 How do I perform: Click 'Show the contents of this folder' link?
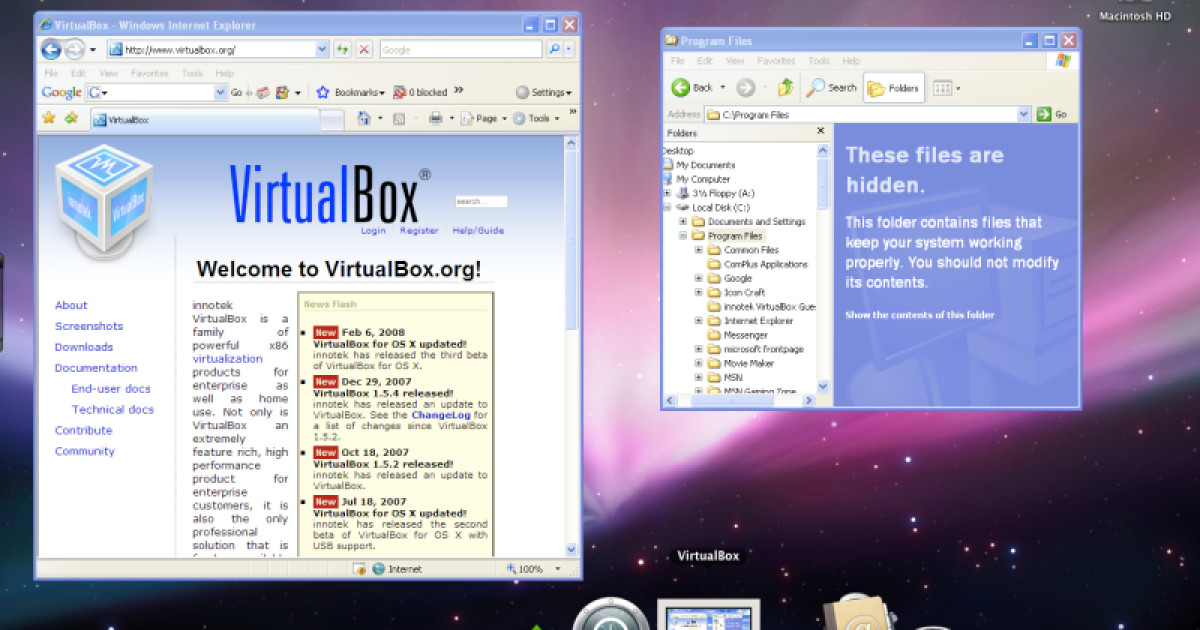[x=919, y=314]
